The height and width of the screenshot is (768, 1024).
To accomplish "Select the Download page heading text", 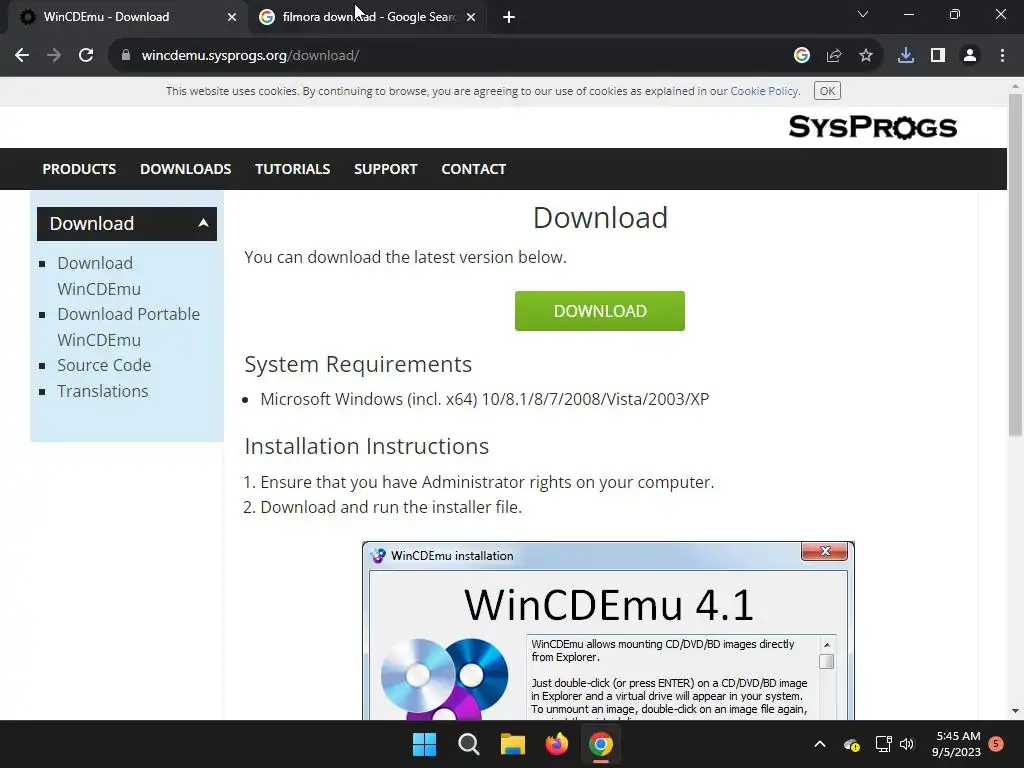I will [600, 217].
